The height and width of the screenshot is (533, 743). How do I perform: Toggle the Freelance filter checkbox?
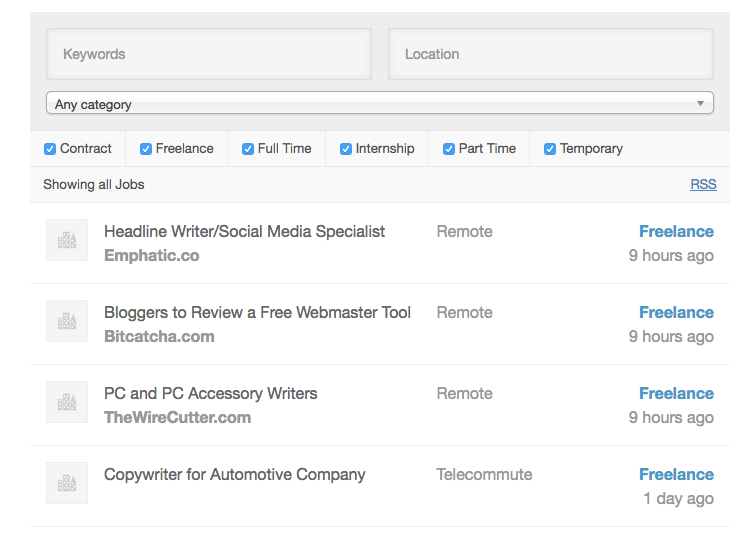[x=146, y=149]
